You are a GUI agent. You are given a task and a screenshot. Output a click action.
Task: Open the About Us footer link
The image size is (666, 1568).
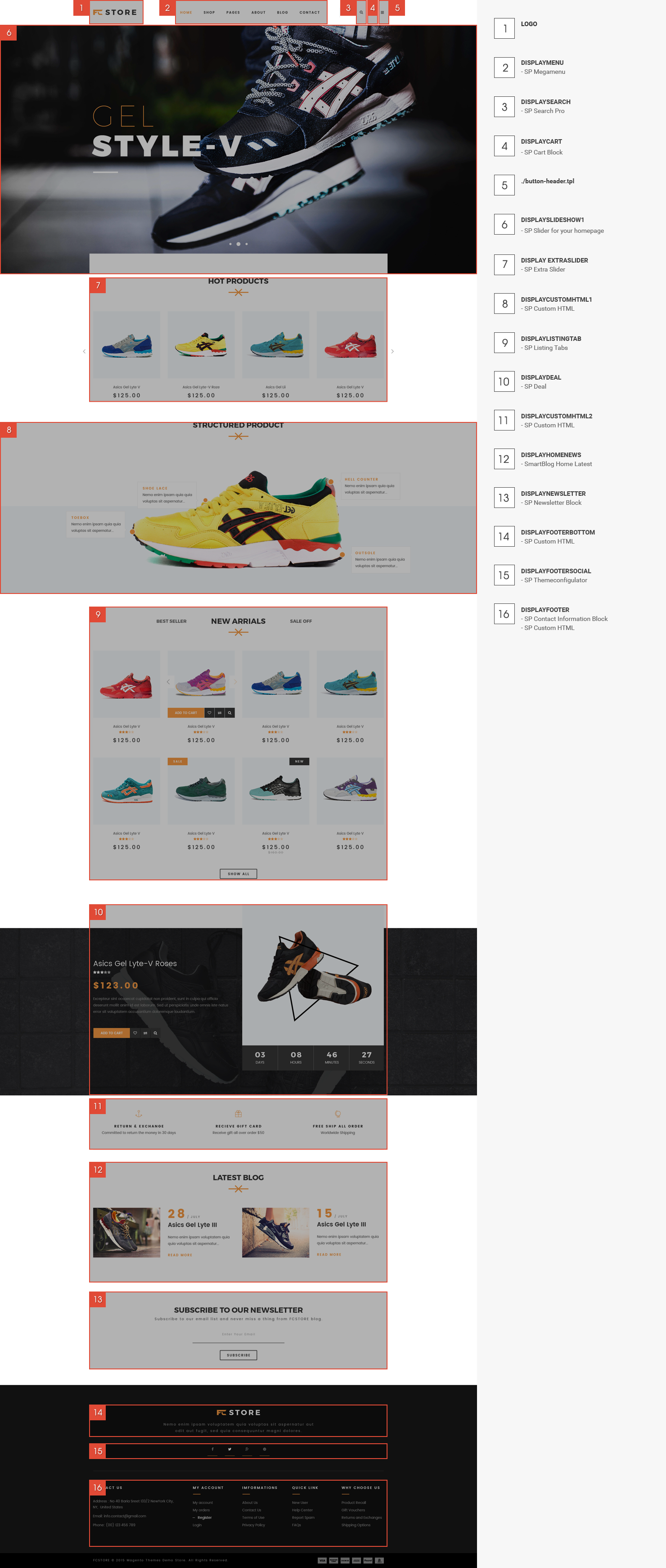pyautogui.click(x=250, y=1503)
